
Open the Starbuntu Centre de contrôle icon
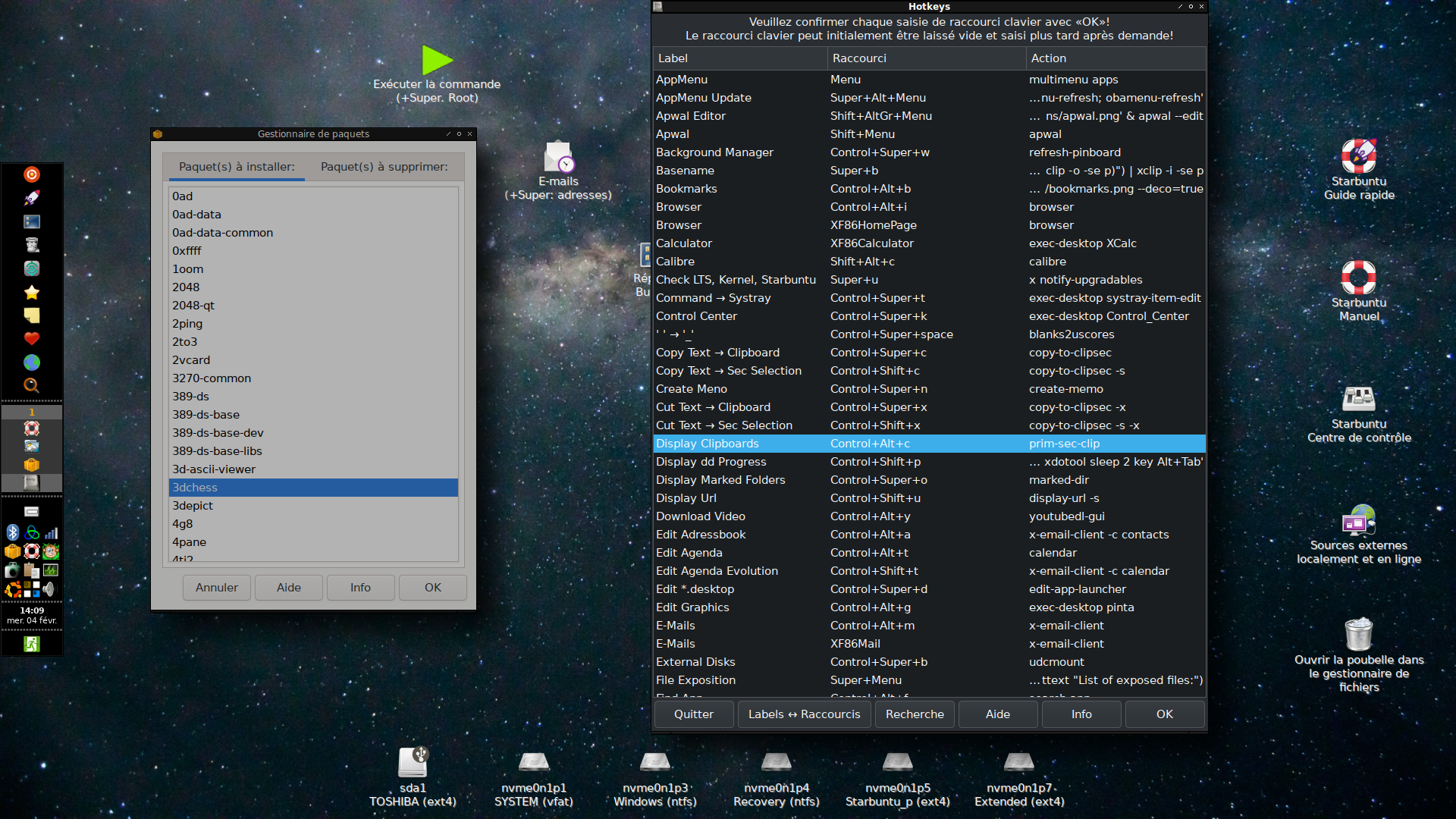pos(1358,399)
